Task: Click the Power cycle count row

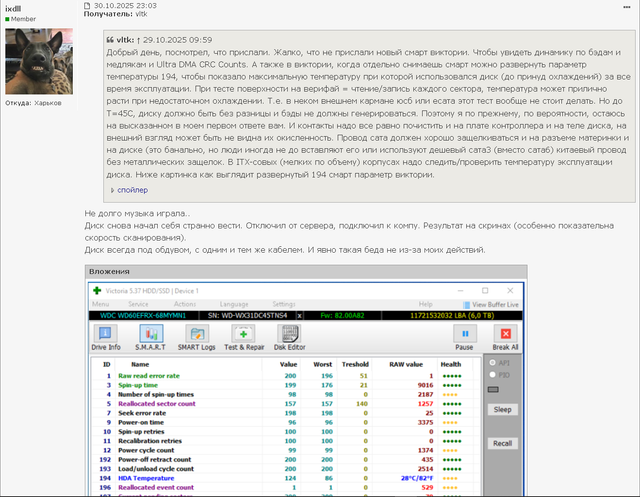Action: [x=286, y=450]
